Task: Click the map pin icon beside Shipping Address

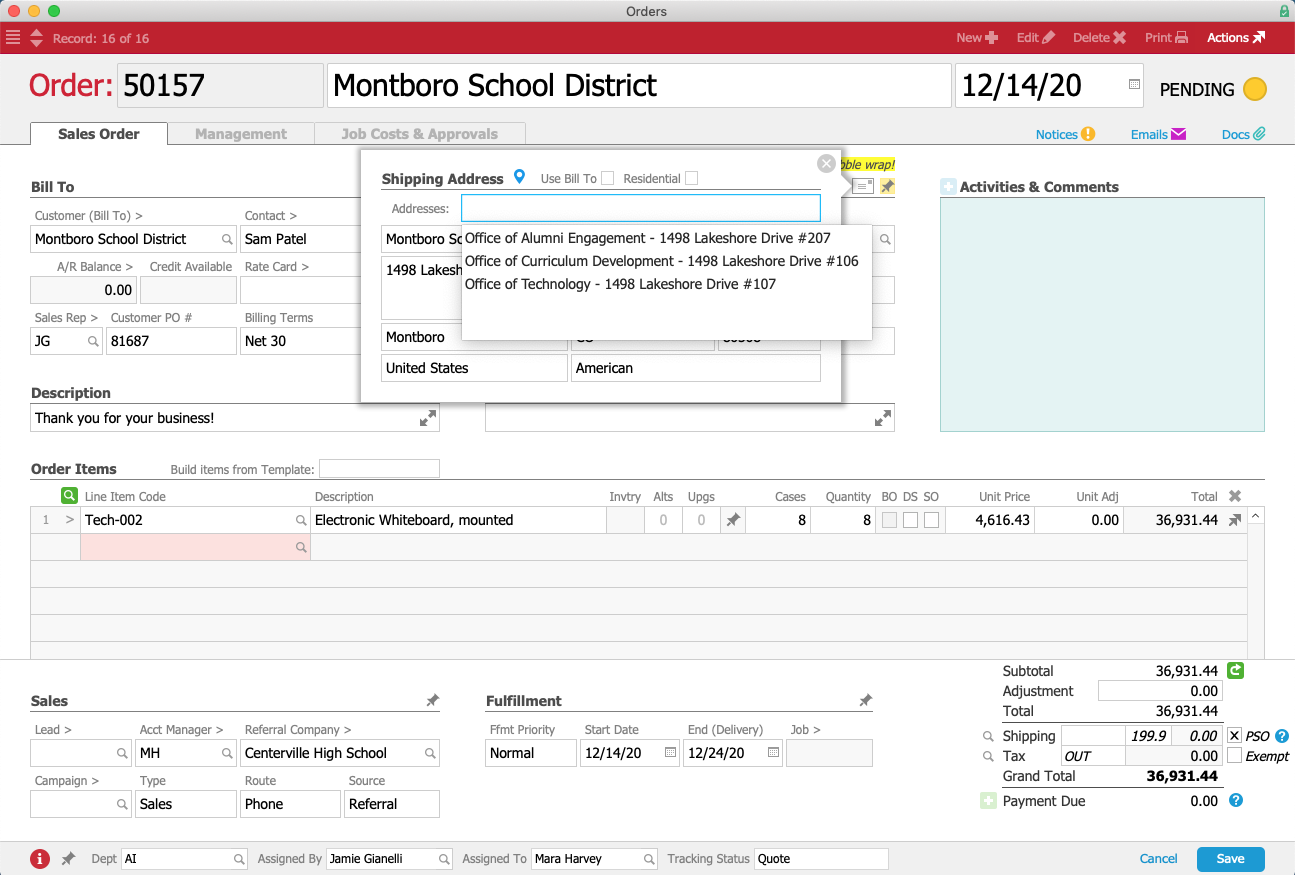Action: pyautogui.click(x=519, y=177)
